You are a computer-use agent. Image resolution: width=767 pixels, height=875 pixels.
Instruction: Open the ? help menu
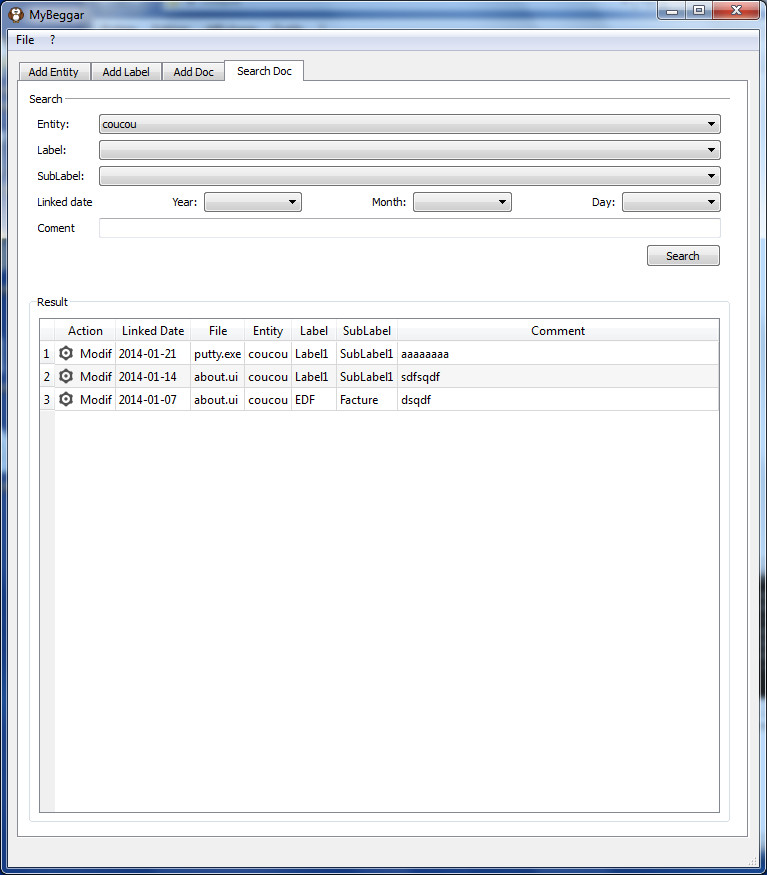coord(52,40)
